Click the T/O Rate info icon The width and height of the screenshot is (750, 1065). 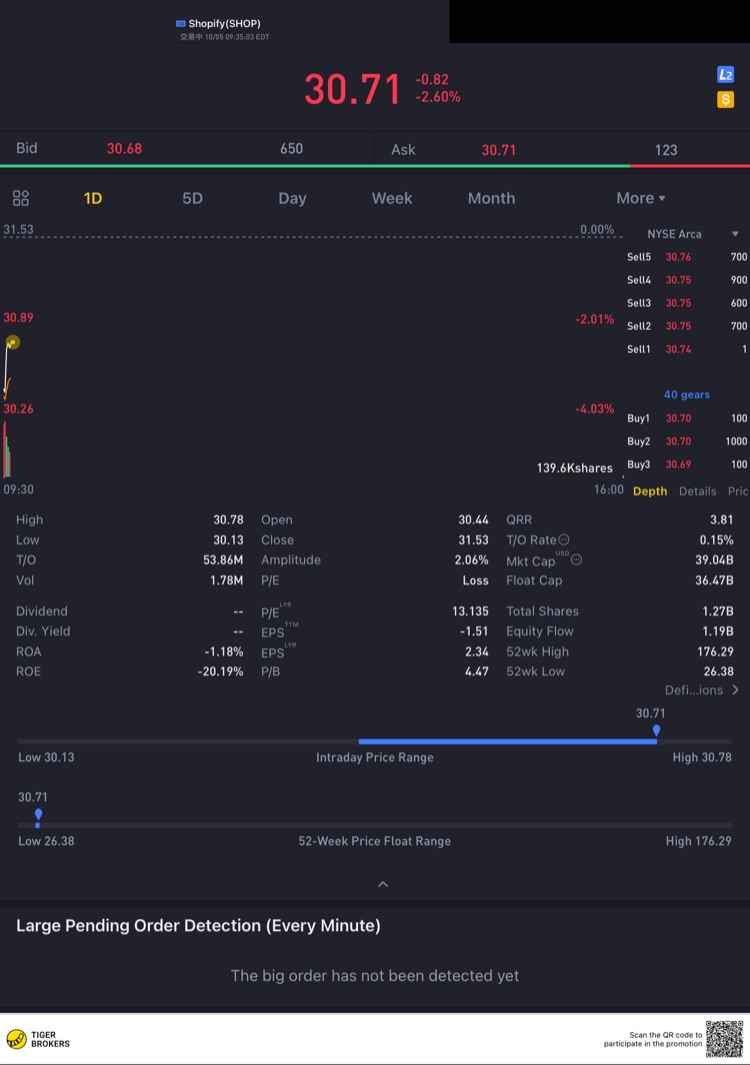click(x=564, y=539)
